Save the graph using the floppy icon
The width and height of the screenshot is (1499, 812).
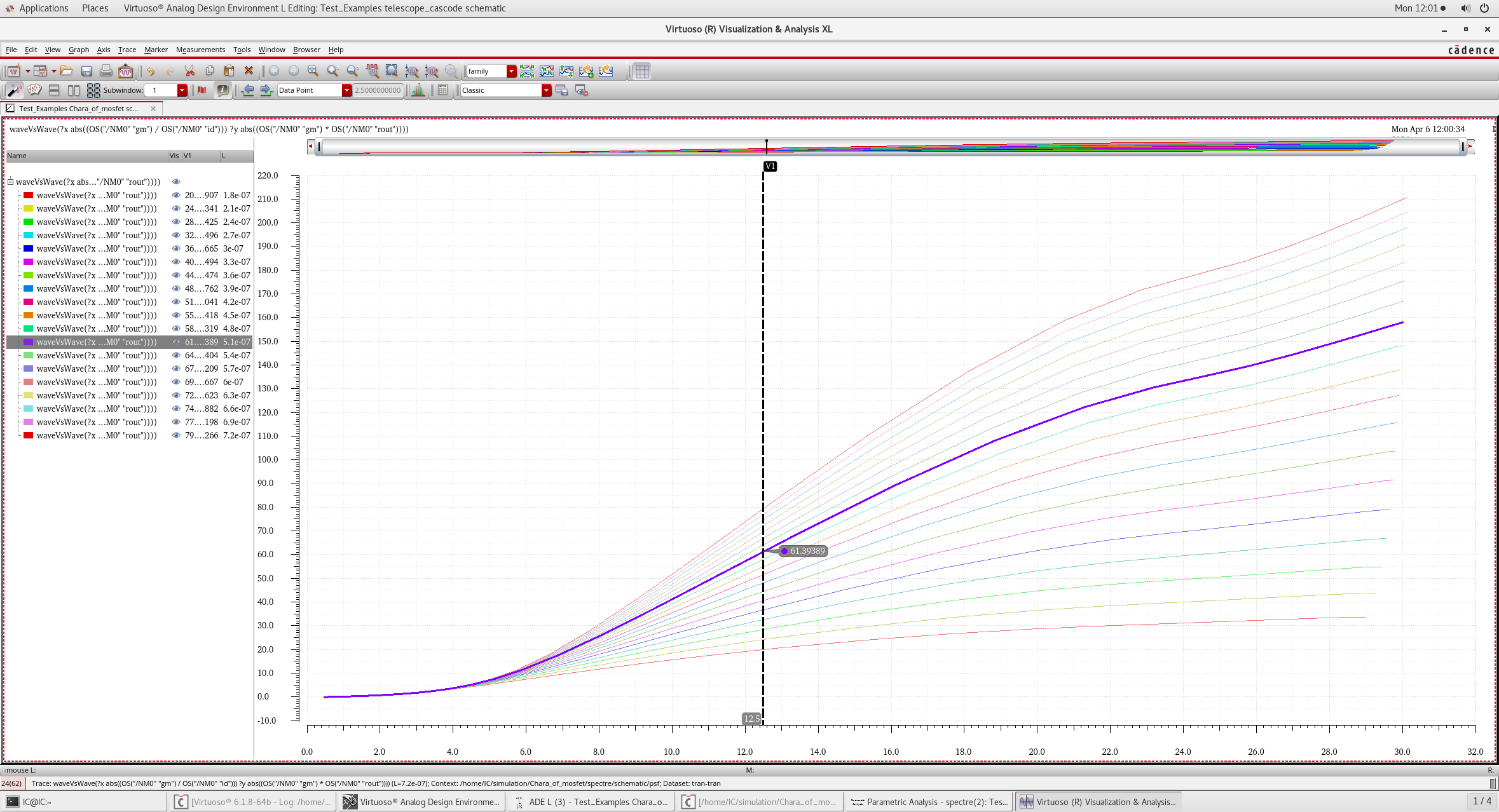[86, 71]
